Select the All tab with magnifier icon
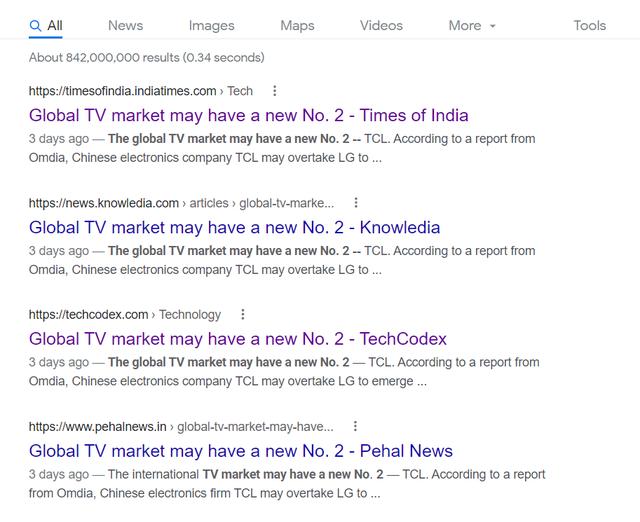The width and height of the screenshot is (640, 522). 46,26
